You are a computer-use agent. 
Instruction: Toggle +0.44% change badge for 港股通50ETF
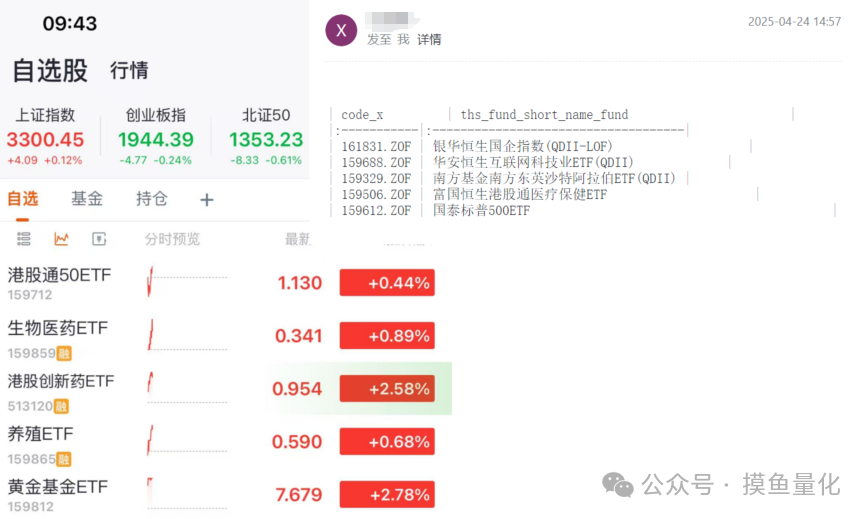[x=386, y=283]
